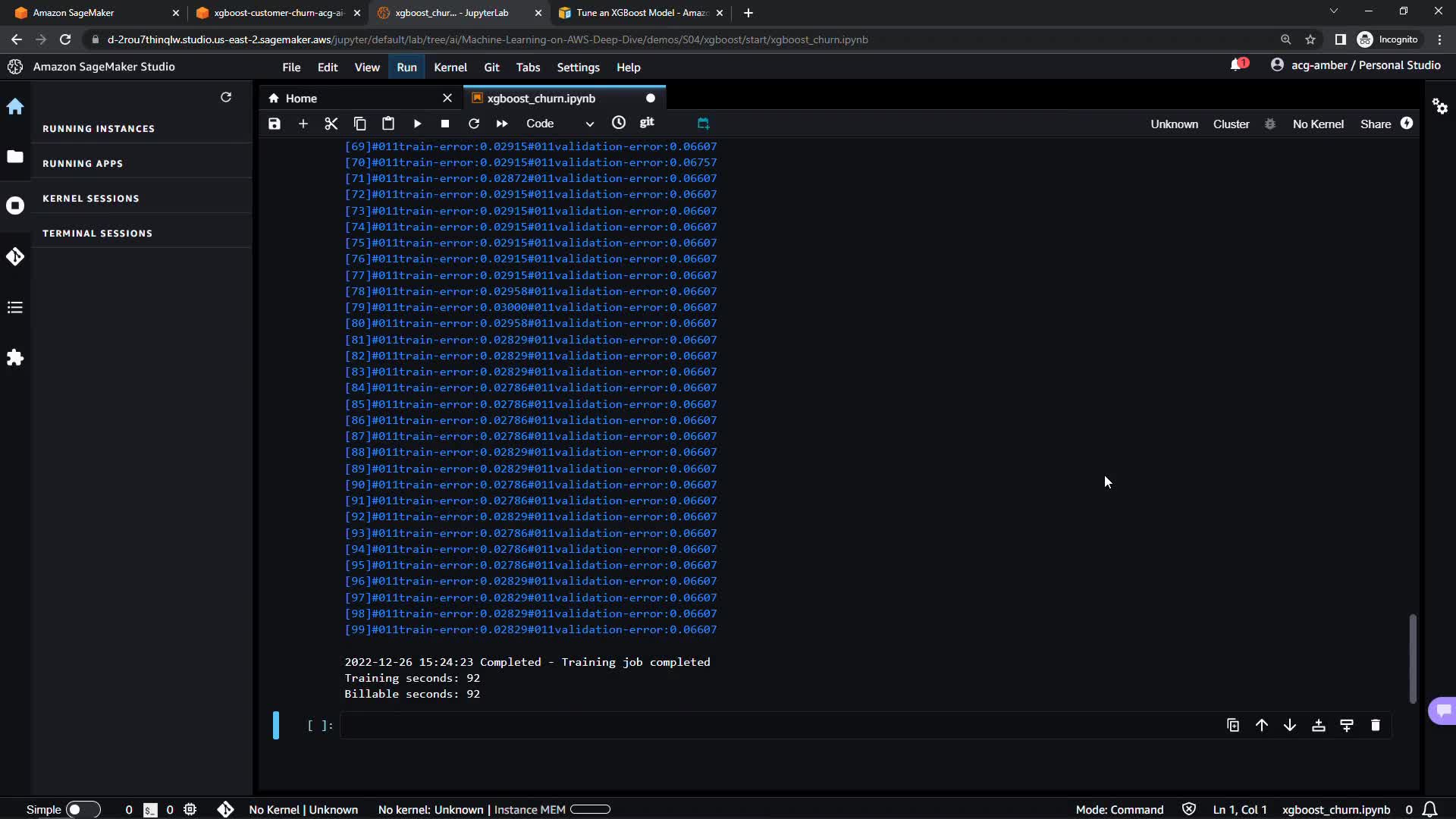
Task: Delete the cell with the trash icon
Action: [1376, 726]
